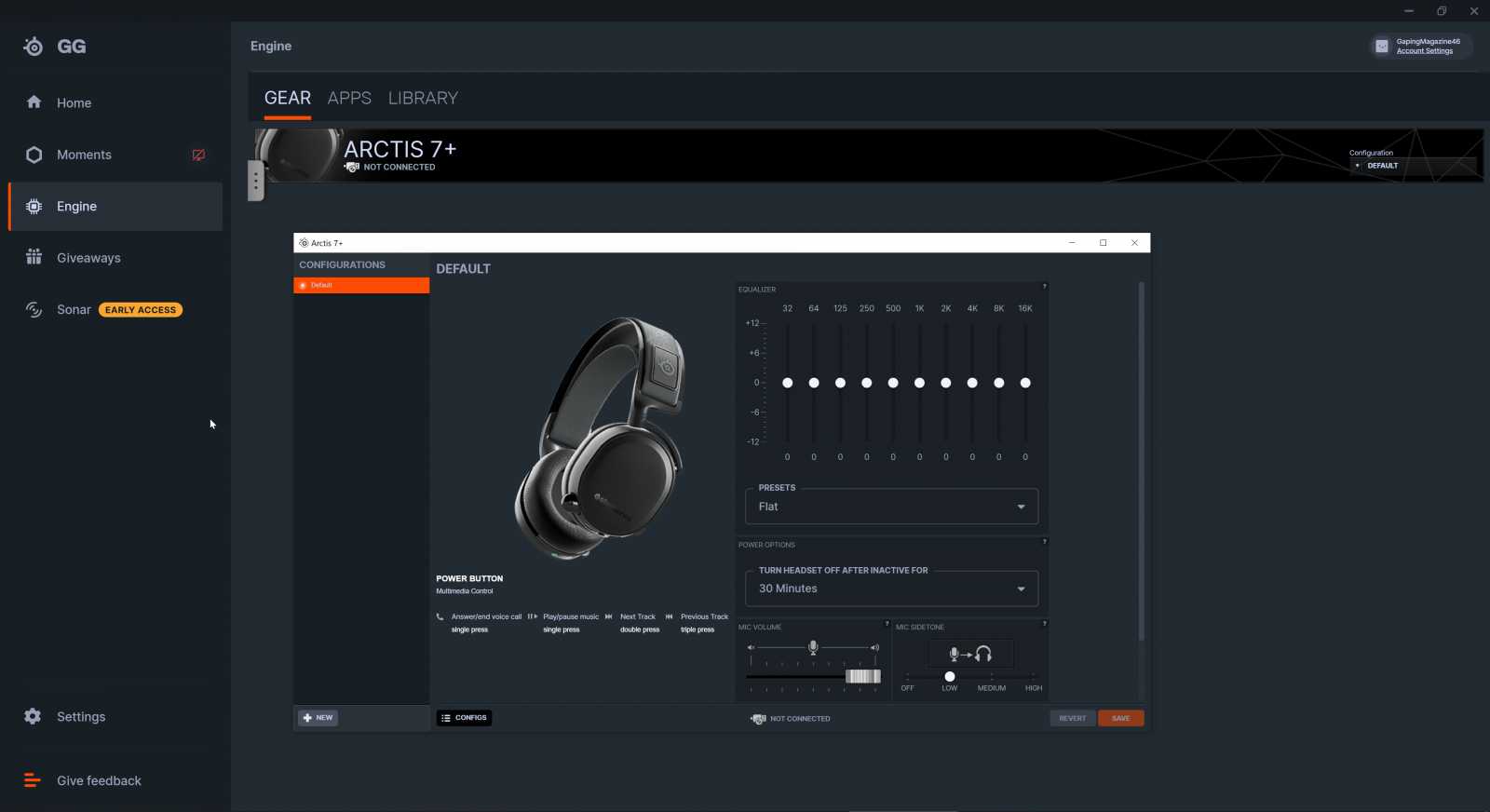Click the 16K equalizer slider knob
1490x812 pixels.
coord(1025,383)
